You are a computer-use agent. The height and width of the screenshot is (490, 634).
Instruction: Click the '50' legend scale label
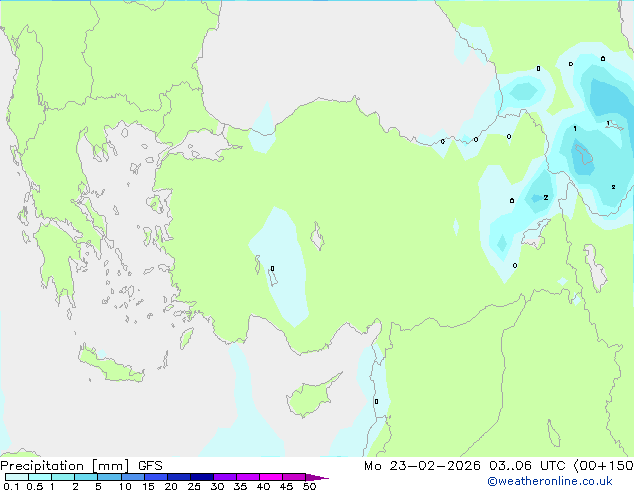pyautogui.click(x=309, y=486)
